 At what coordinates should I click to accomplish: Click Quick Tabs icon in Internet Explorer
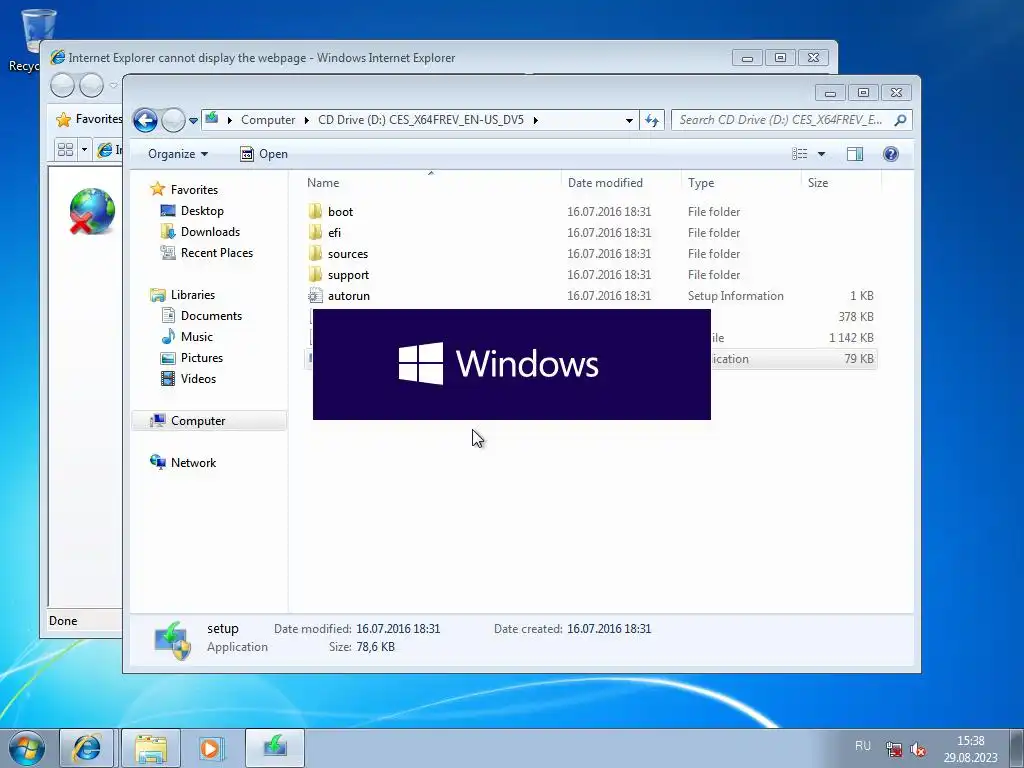tap(65, 150)
